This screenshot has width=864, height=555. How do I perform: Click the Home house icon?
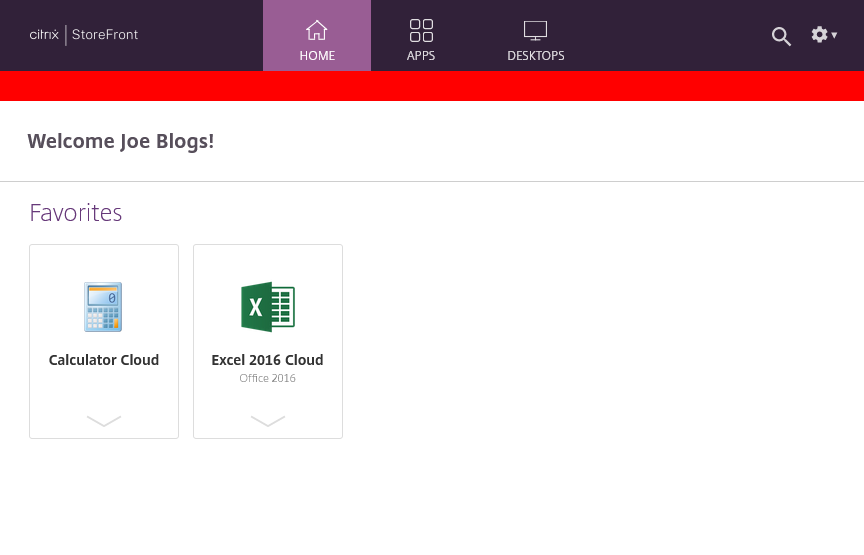[317, 30]
